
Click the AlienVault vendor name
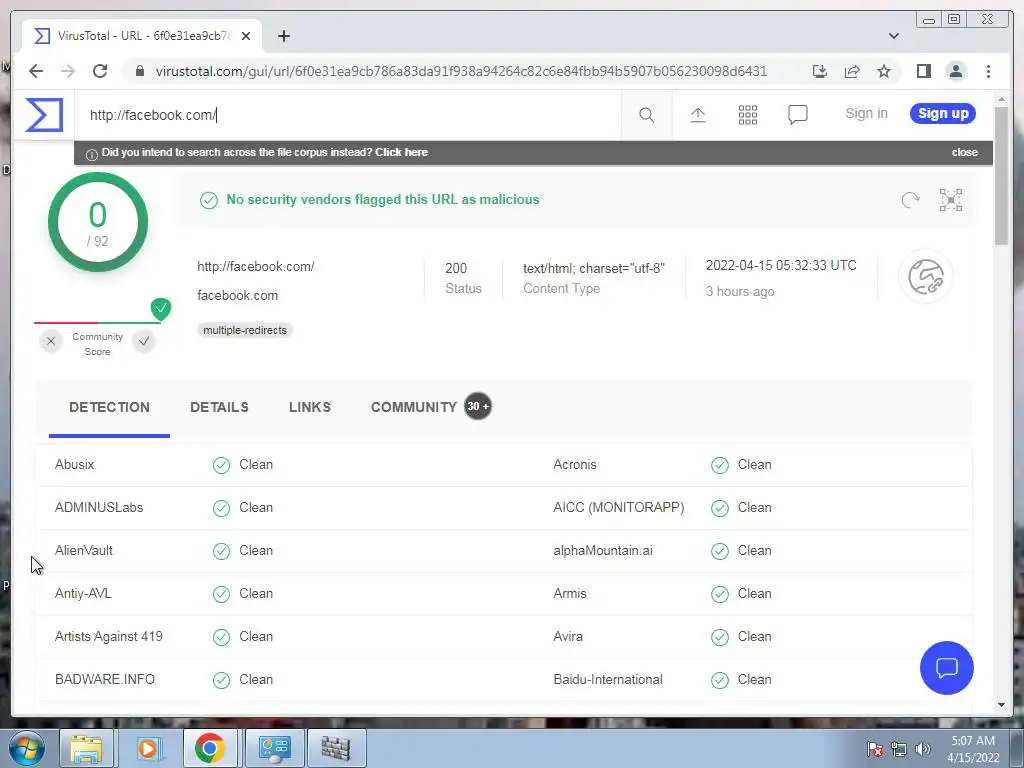(x=84, y=551)
